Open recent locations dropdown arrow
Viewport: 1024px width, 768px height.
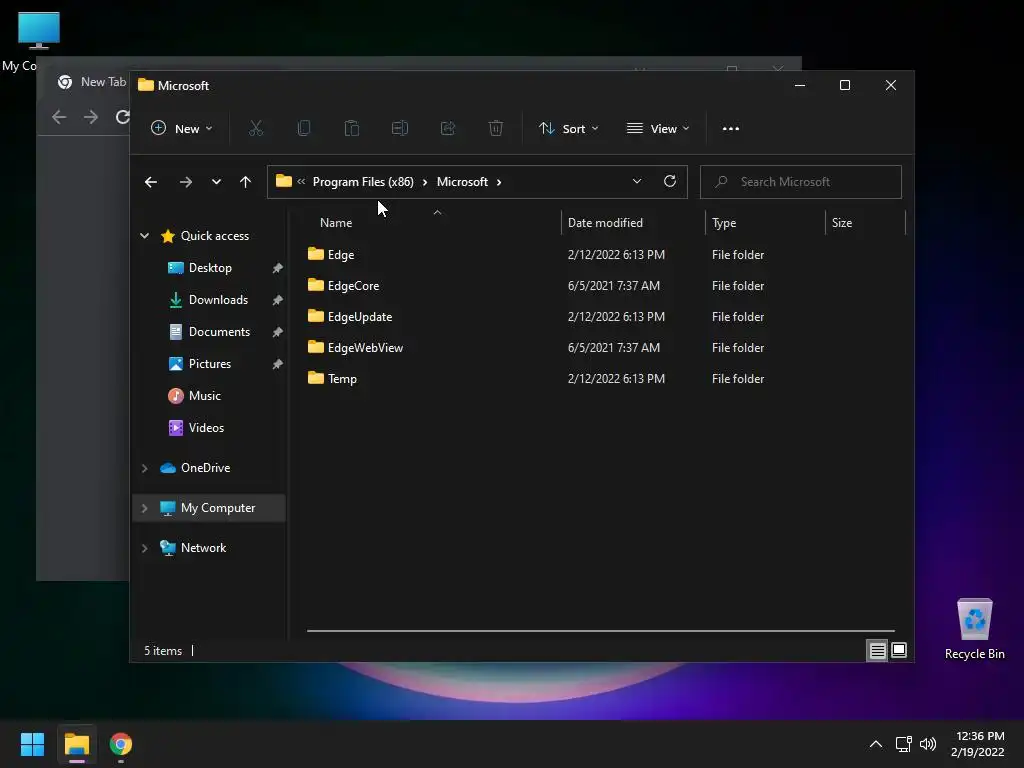[x=216, y=182]
